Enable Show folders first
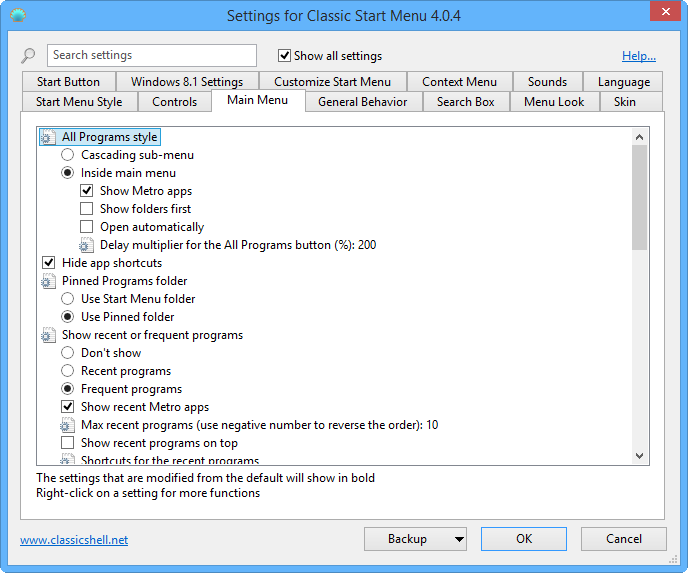This screenshot has height=573, width=688. tap(86, 209)
